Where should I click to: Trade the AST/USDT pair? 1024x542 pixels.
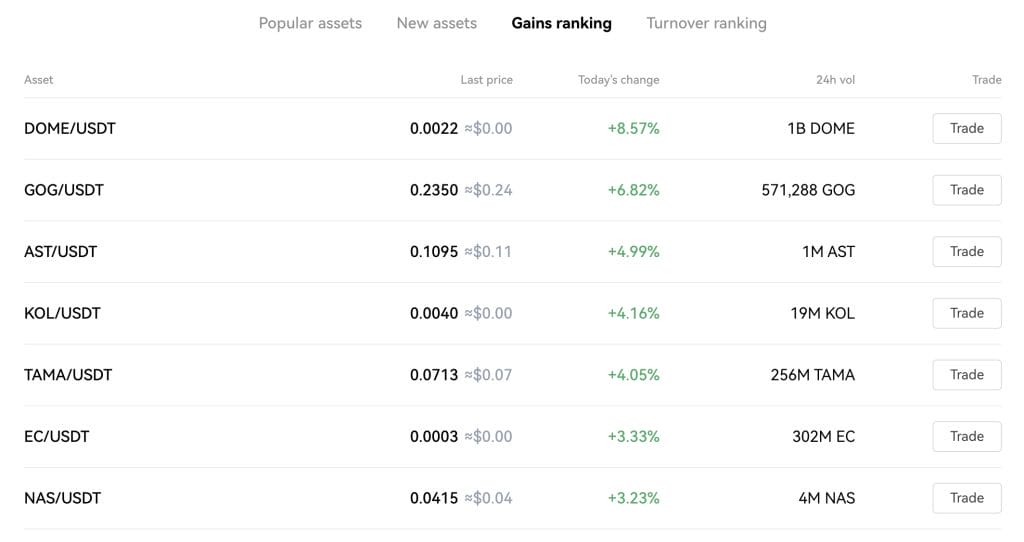click(966, 252)
